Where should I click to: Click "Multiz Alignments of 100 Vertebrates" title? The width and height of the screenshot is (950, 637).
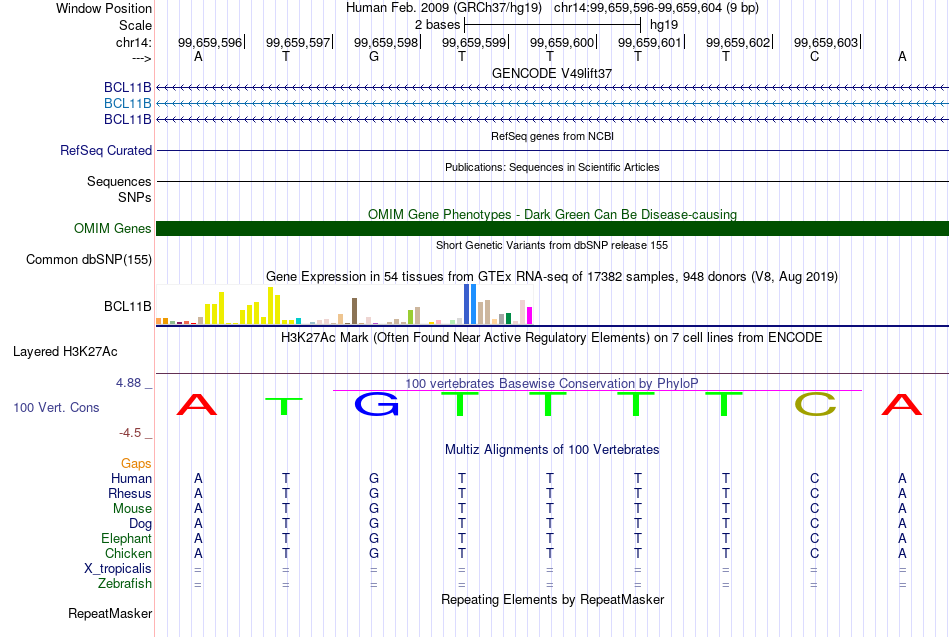552,450
